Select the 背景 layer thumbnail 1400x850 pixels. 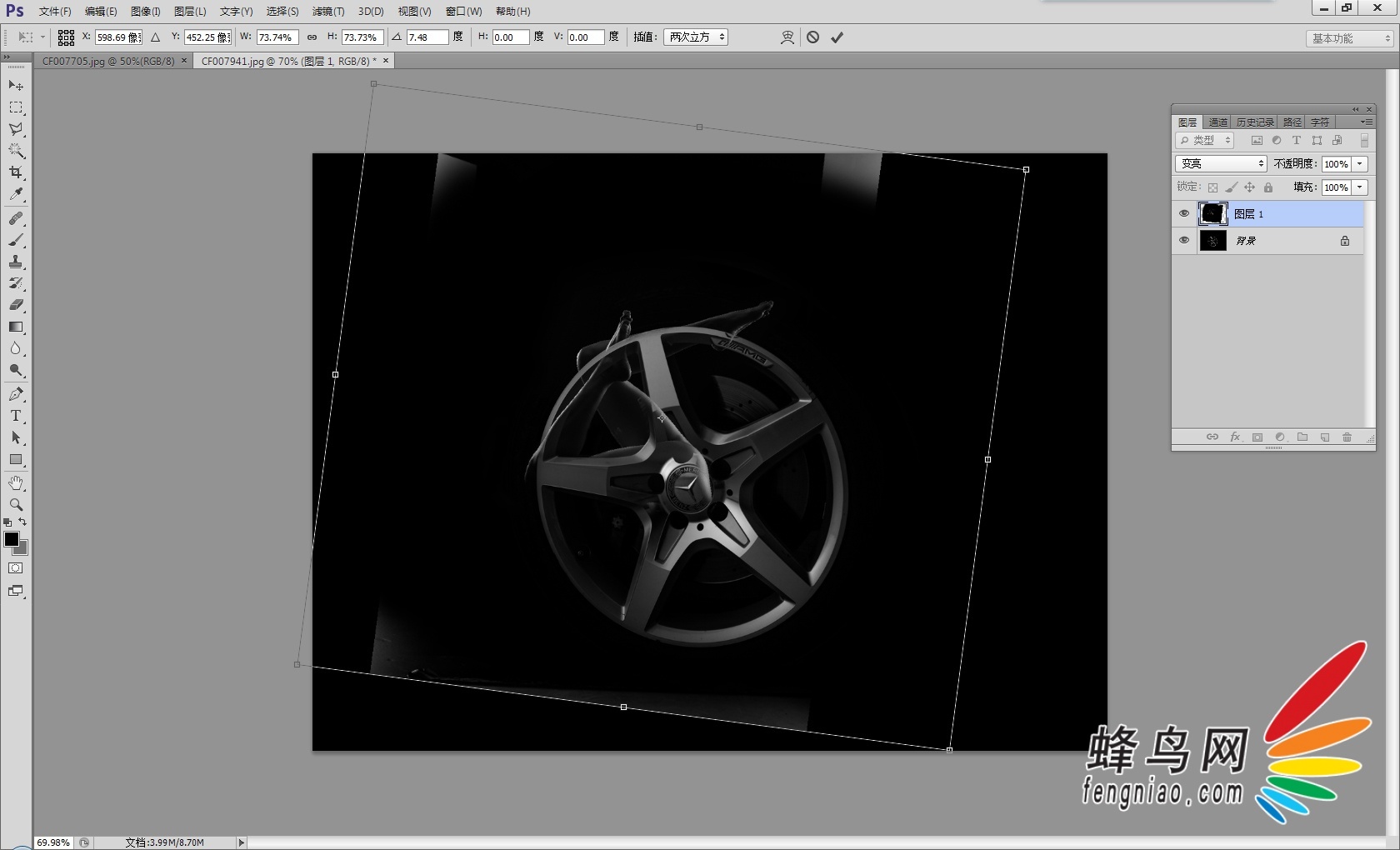[1213, 241]
